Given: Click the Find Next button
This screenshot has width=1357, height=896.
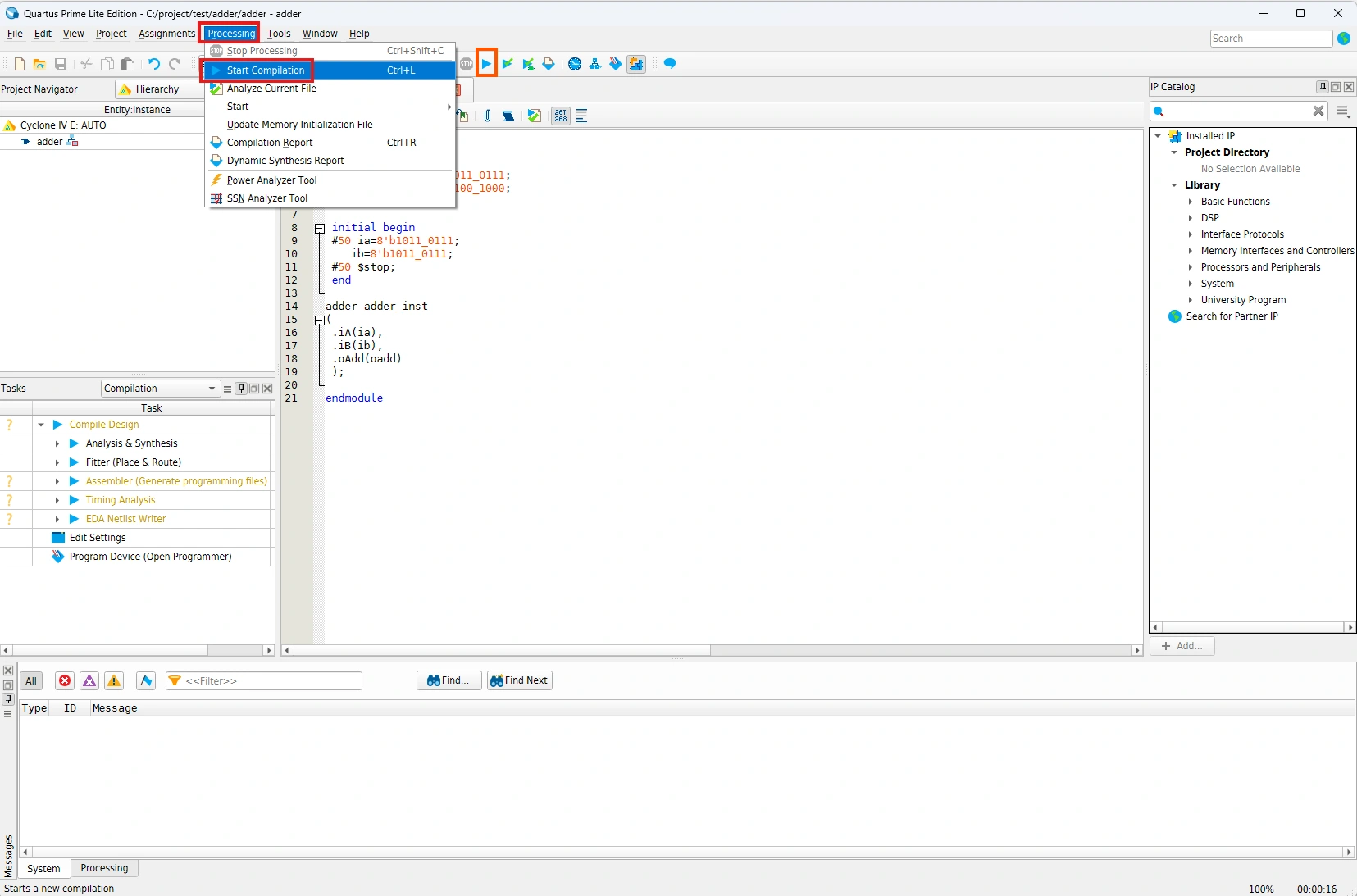Looking at the screenshot, I should 520,680.
